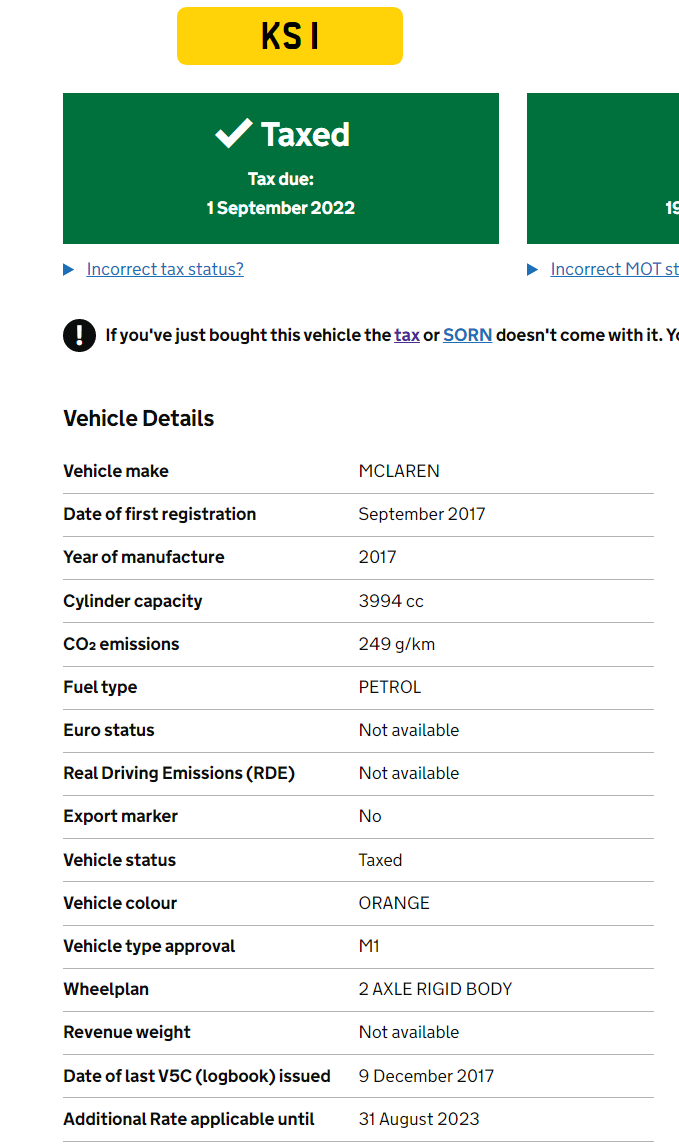Viewport: 679px width, 1145px height.
Task: Click the '31 August 2023' value
Action: (419, 1119)
